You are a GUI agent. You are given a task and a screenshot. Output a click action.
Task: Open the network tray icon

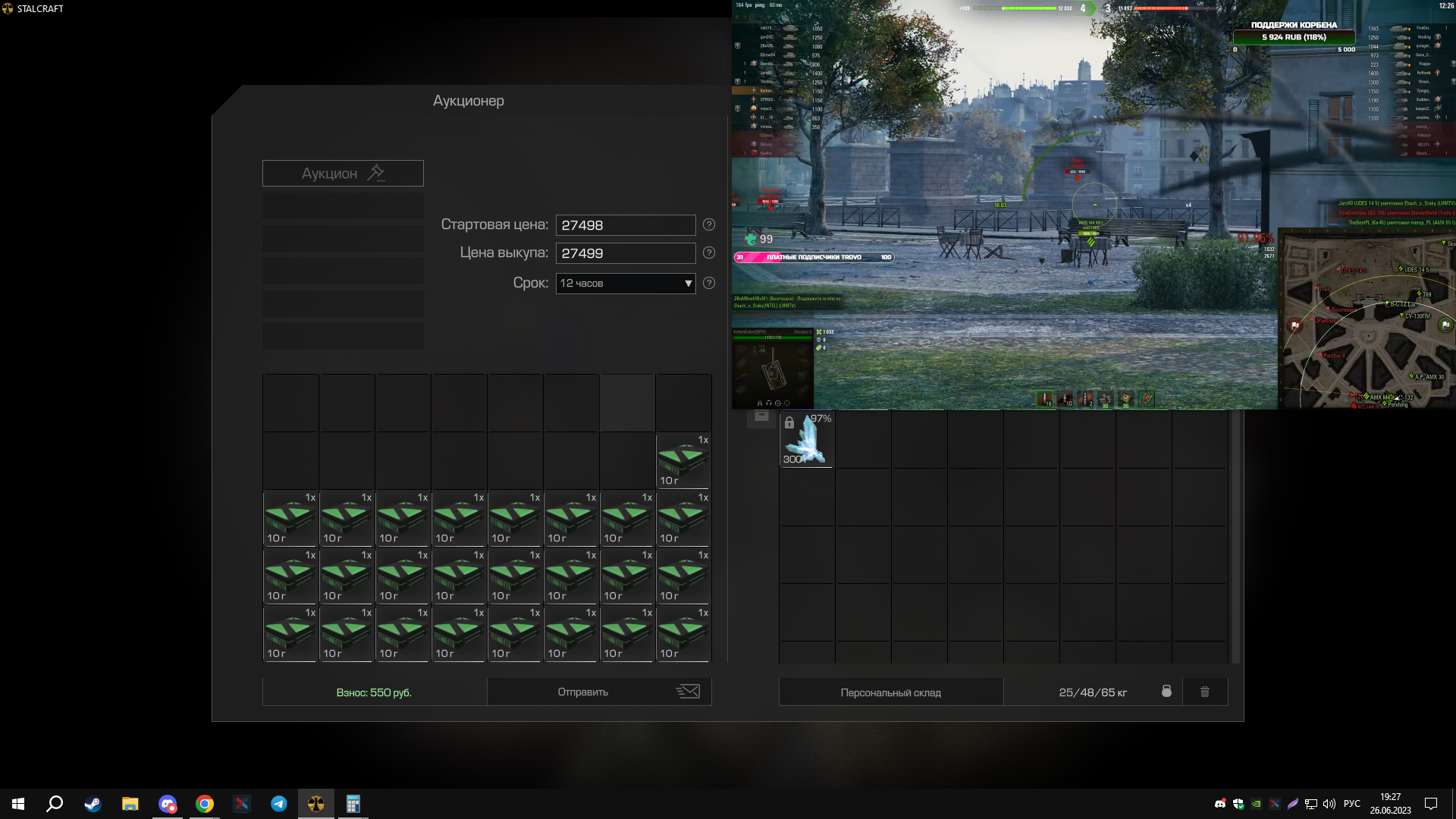(x=1311, y=804)
